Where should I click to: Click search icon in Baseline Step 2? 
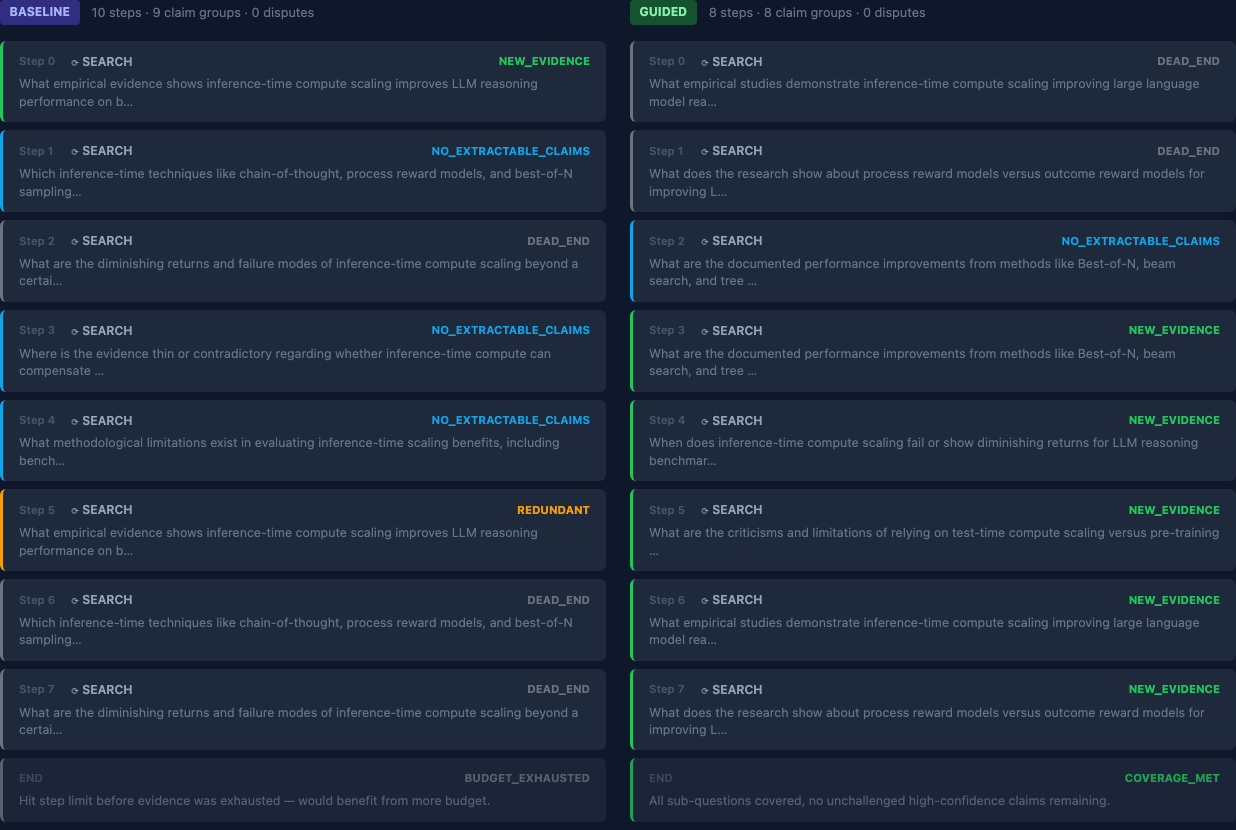pos(75,242)
